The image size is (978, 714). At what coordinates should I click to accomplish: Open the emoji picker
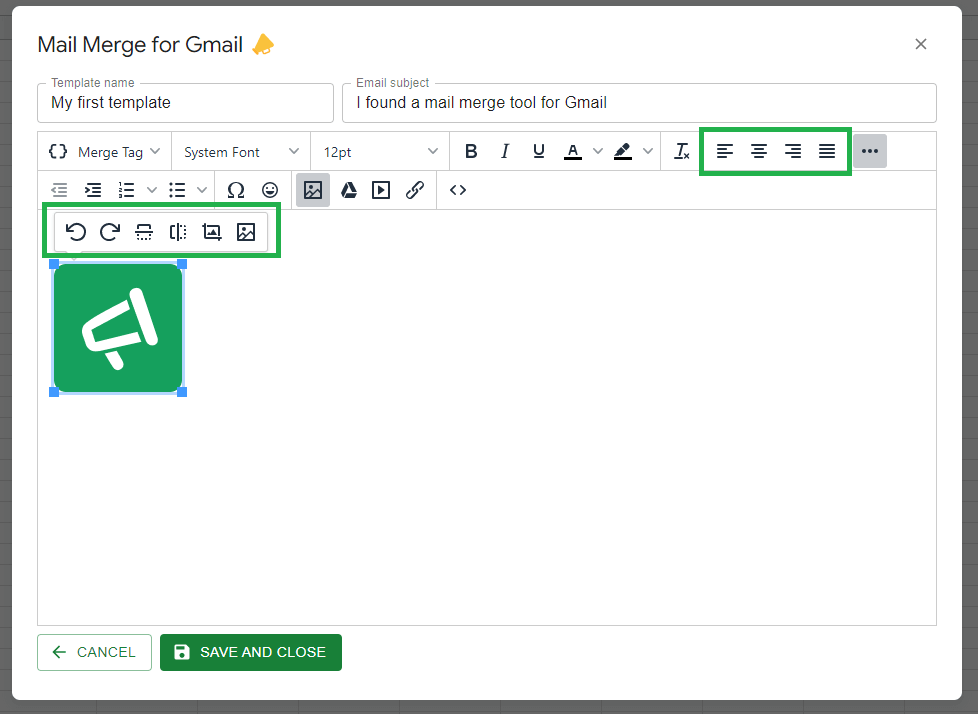270,190
